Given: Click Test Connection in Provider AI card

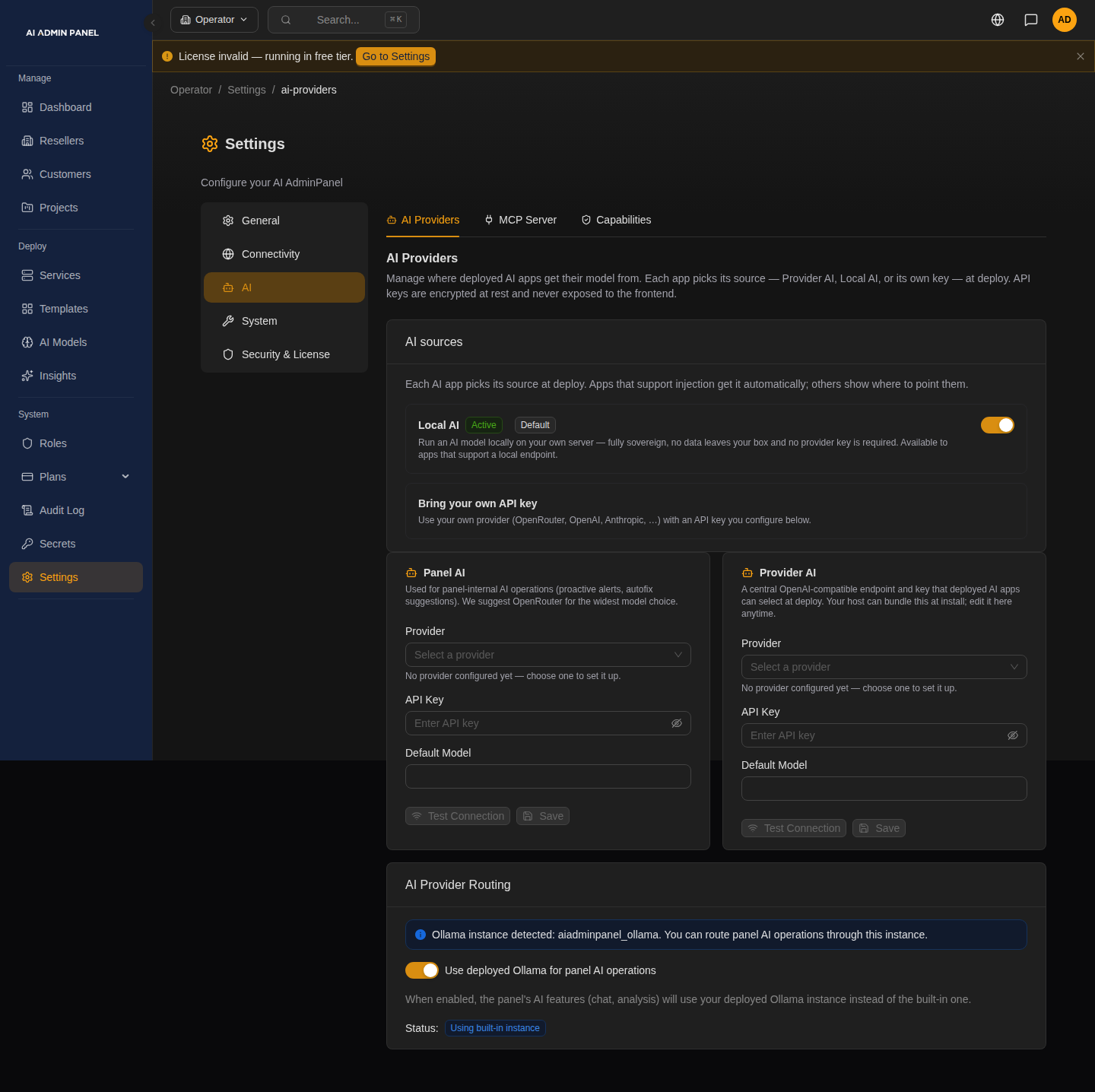Looking at the screenshot, I should (794, 828).
